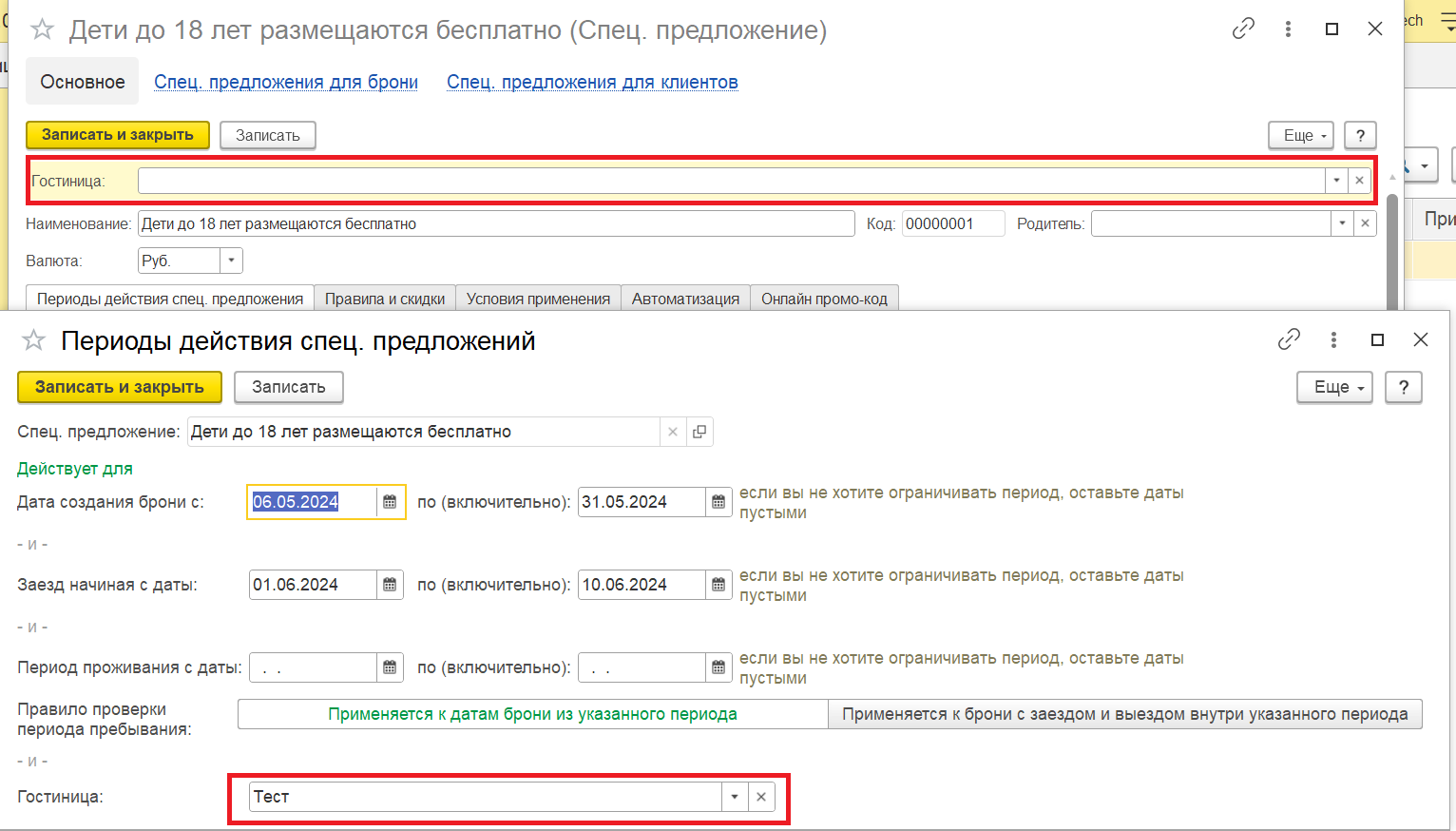
Task: Click the 'Действует для' green heading
Action: pos(75,469)
